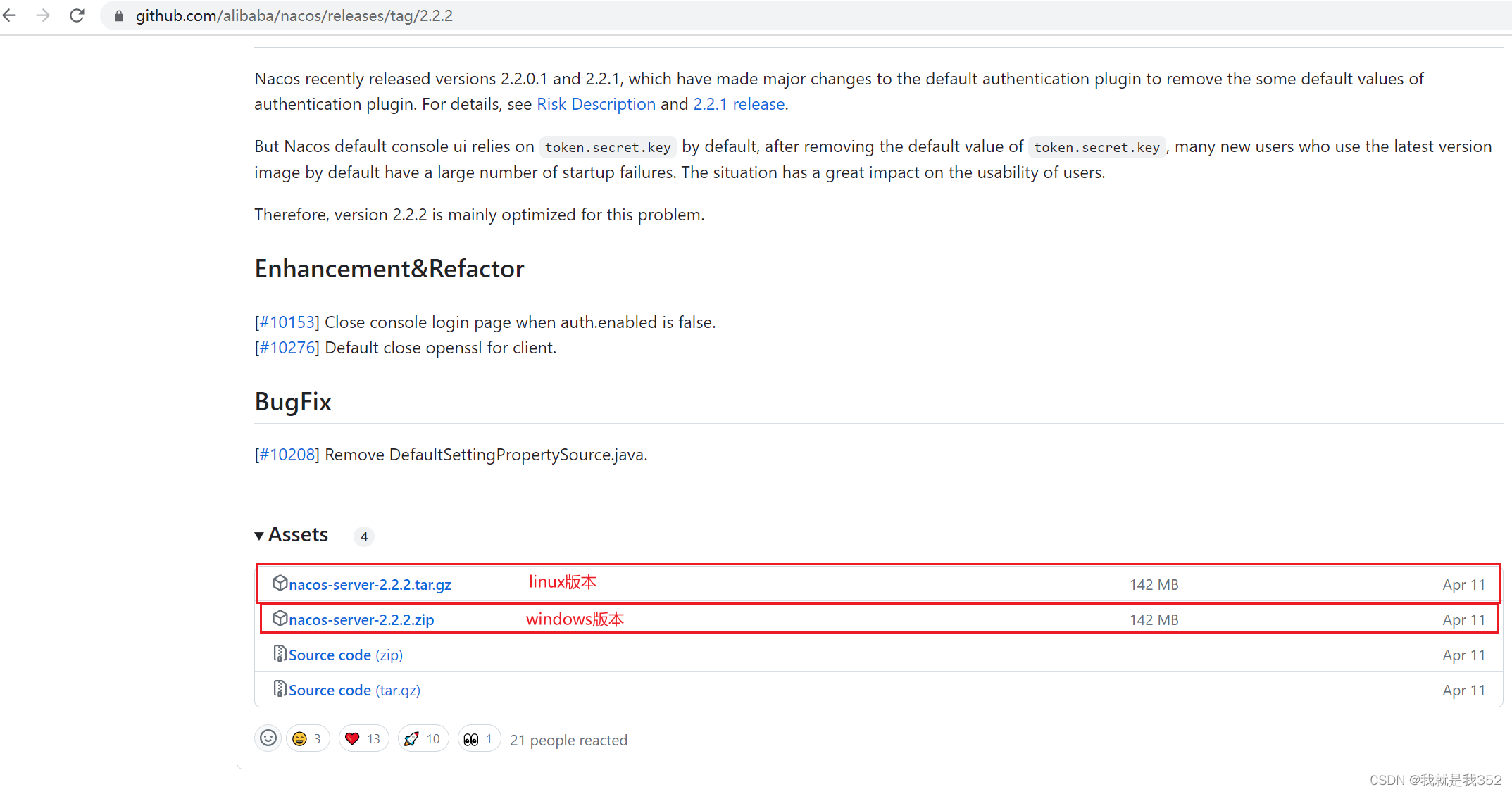Go forward using the browser forward arrow
The height and width of the screenshot is (794, 1512).
pyautogui.click(x=43, y=15)
